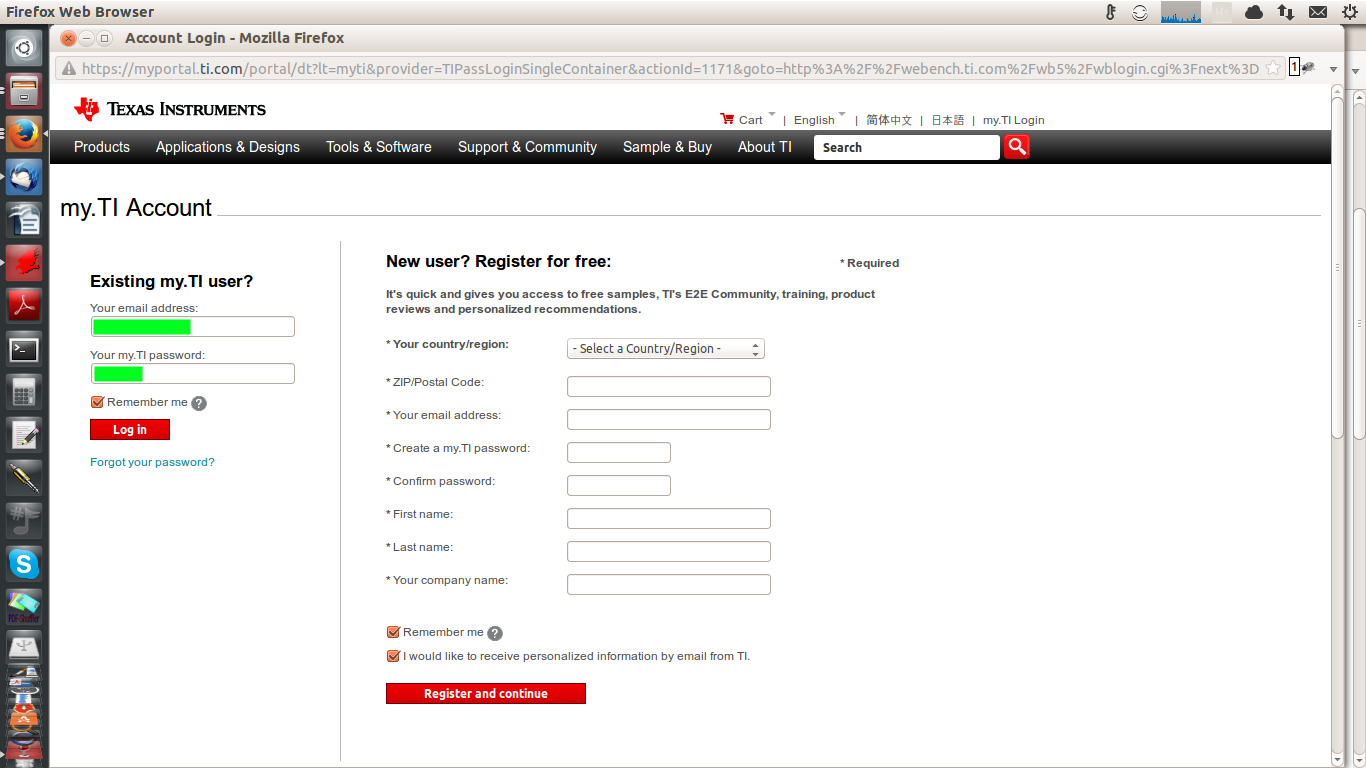
Task: Click Register and continue button
Action: click(x=486, y=693)
